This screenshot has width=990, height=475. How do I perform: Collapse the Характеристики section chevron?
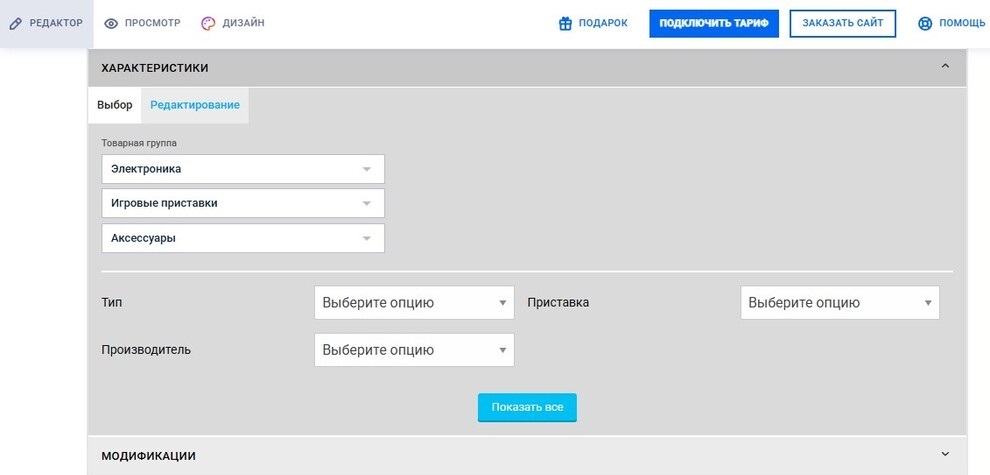pos(945,66)
